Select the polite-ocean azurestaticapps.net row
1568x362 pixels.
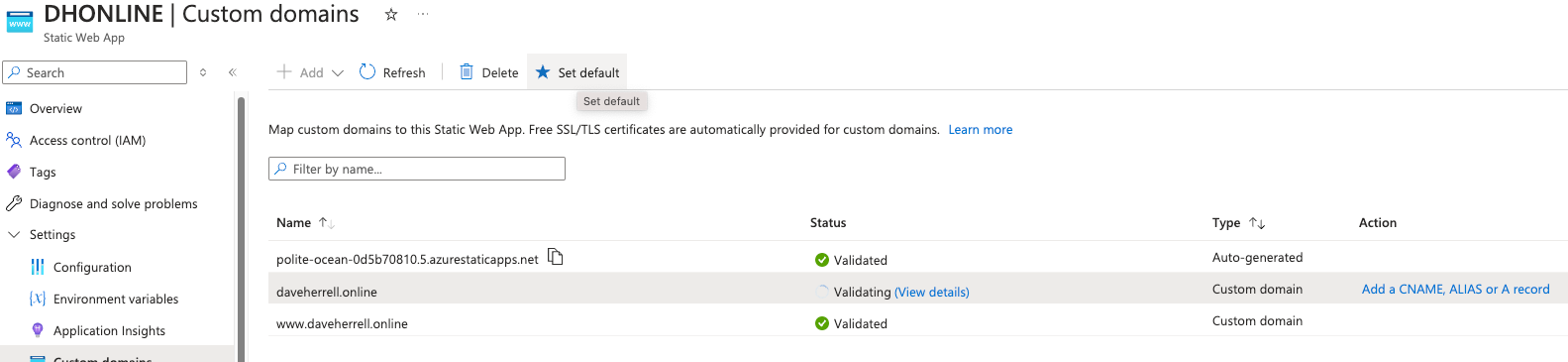pos(918,258)
